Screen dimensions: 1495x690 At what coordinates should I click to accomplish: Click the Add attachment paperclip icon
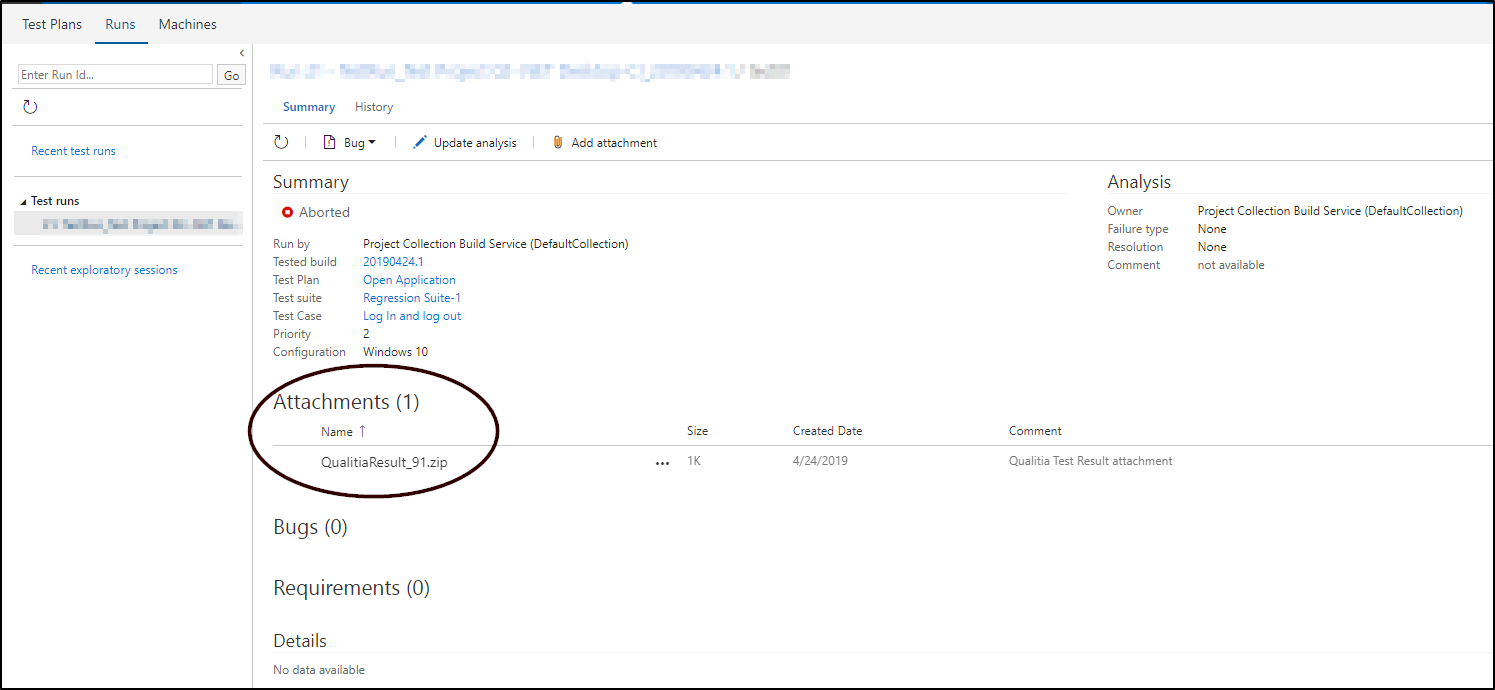558,142
